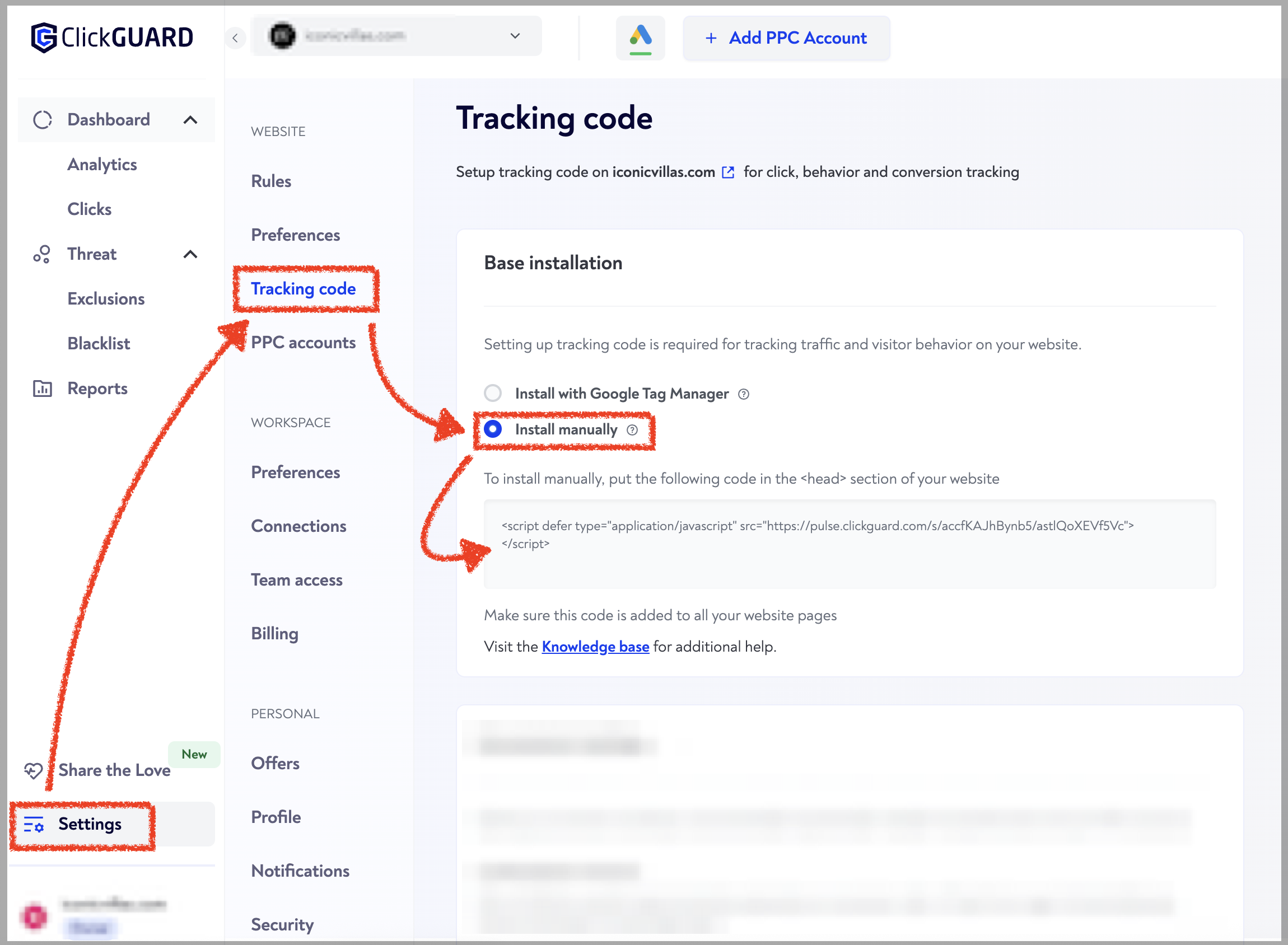Screen dimensions: 1288x945
Task: Click iconicvillas.com bold site name text
Action: pos(663,172)
